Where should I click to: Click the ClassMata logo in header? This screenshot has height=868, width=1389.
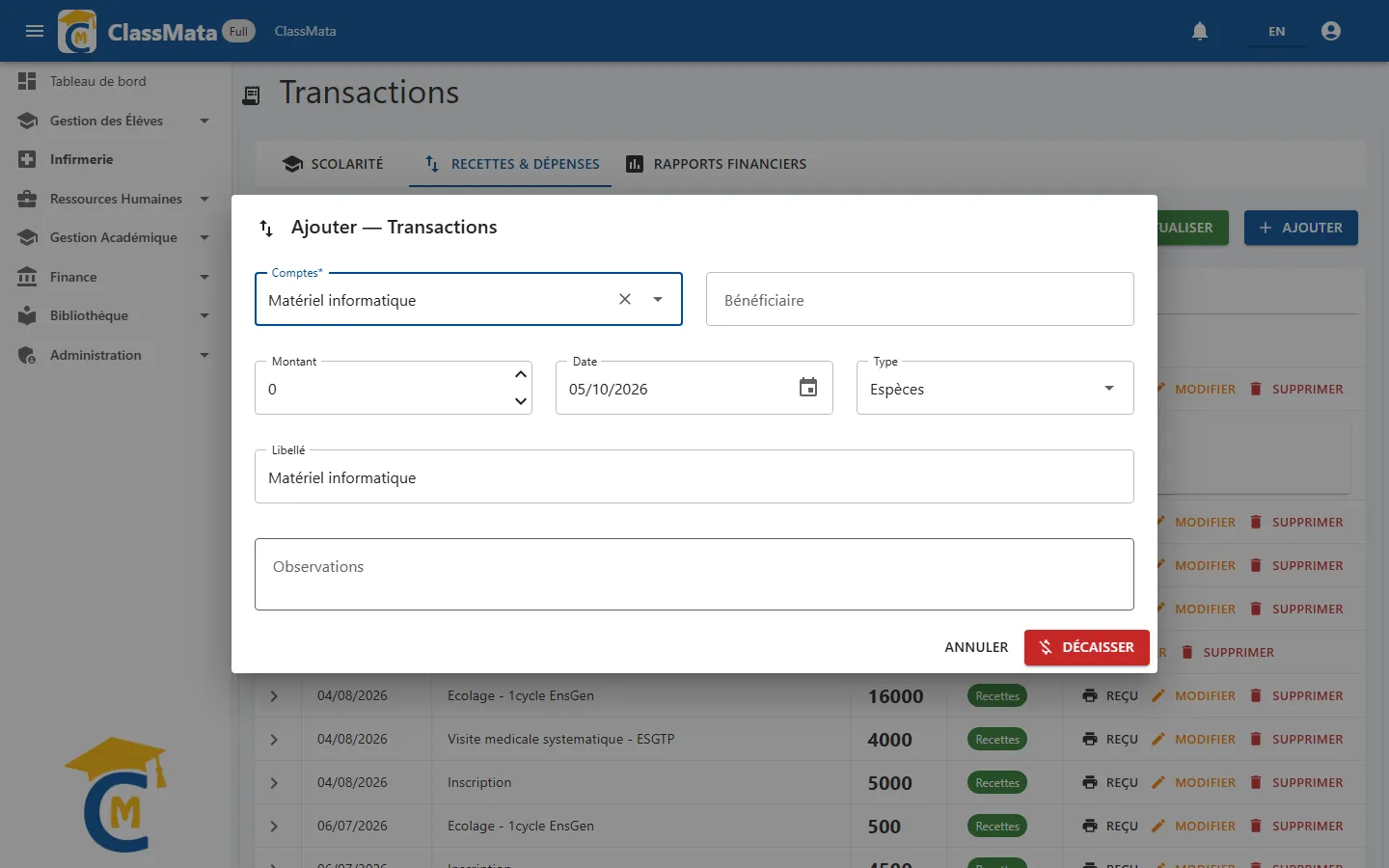[x=77, y=31]
